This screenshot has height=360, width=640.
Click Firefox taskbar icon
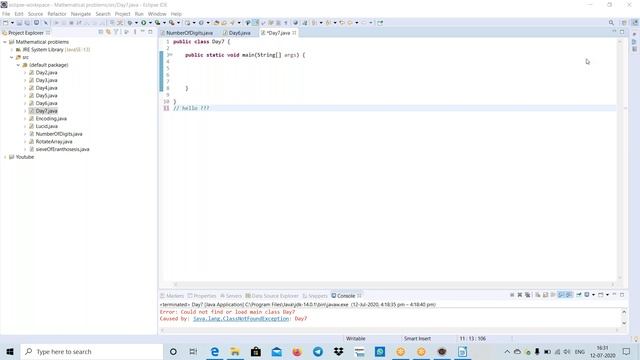[x=297, y=351]
